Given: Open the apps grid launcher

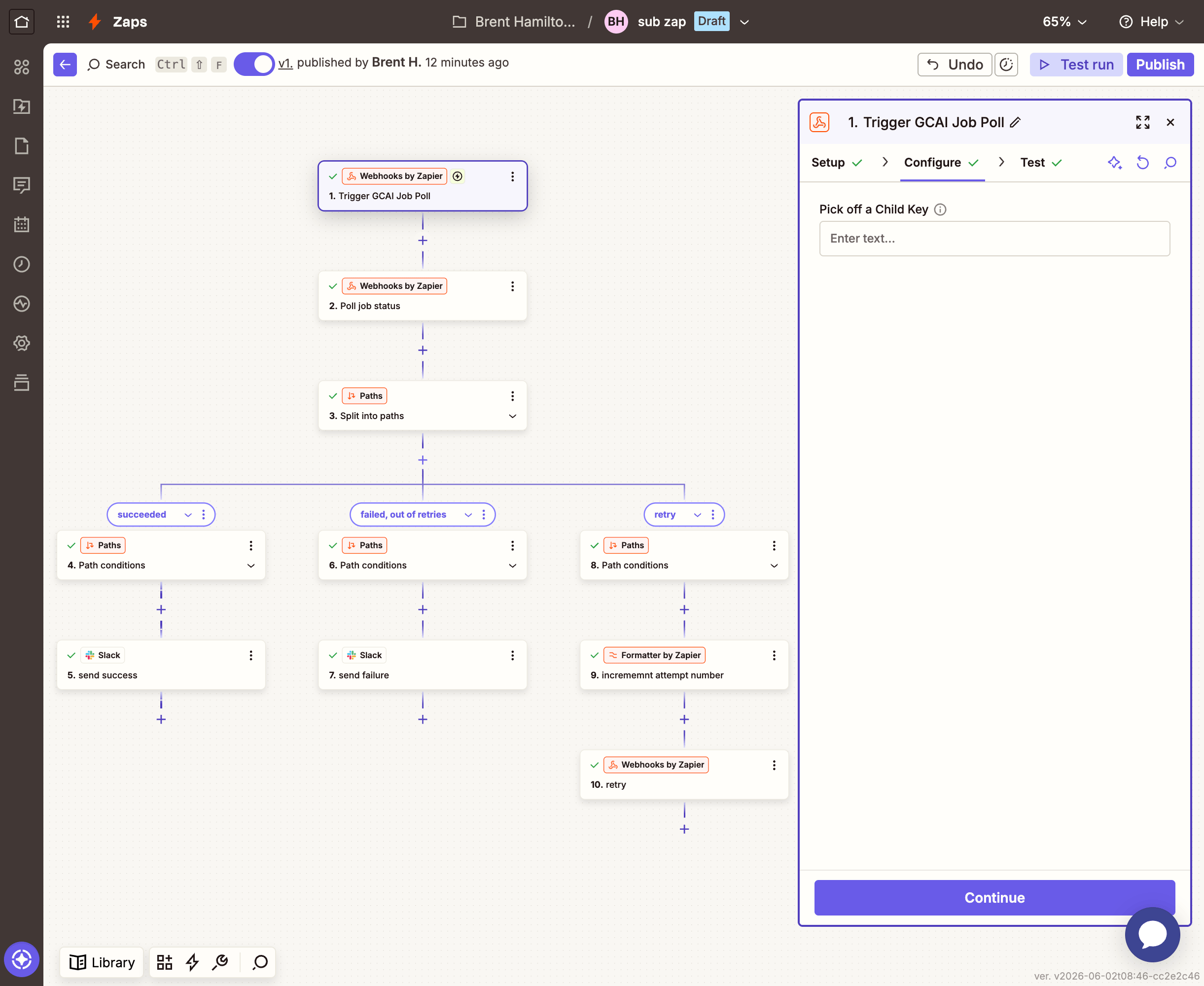Looking at the screenshot, I should click(x=63, y=22).
